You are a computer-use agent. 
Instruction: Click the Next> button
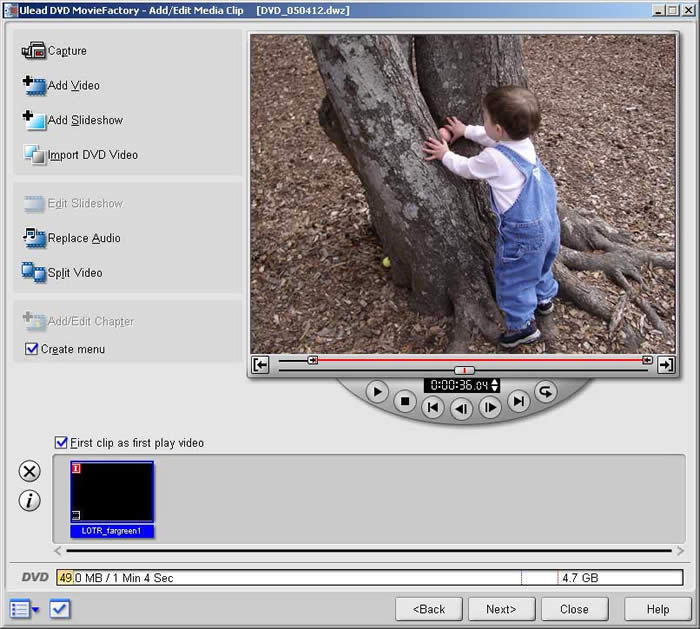pyautogui.click(x=501, y=609)
